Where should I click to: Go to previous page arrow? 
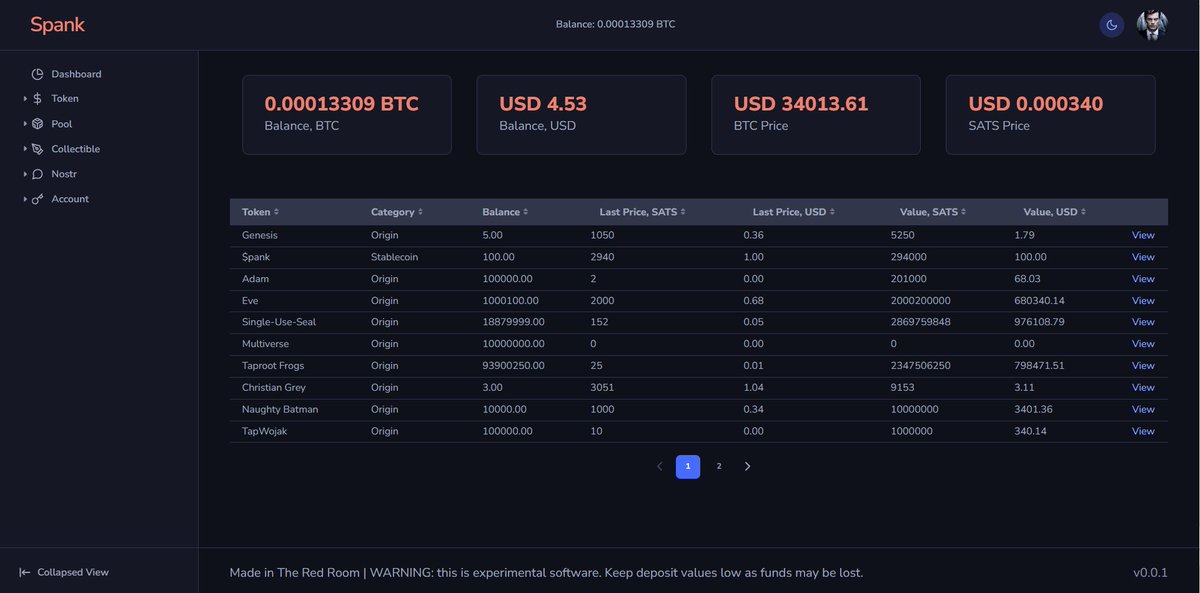click(x=659, y=466)
